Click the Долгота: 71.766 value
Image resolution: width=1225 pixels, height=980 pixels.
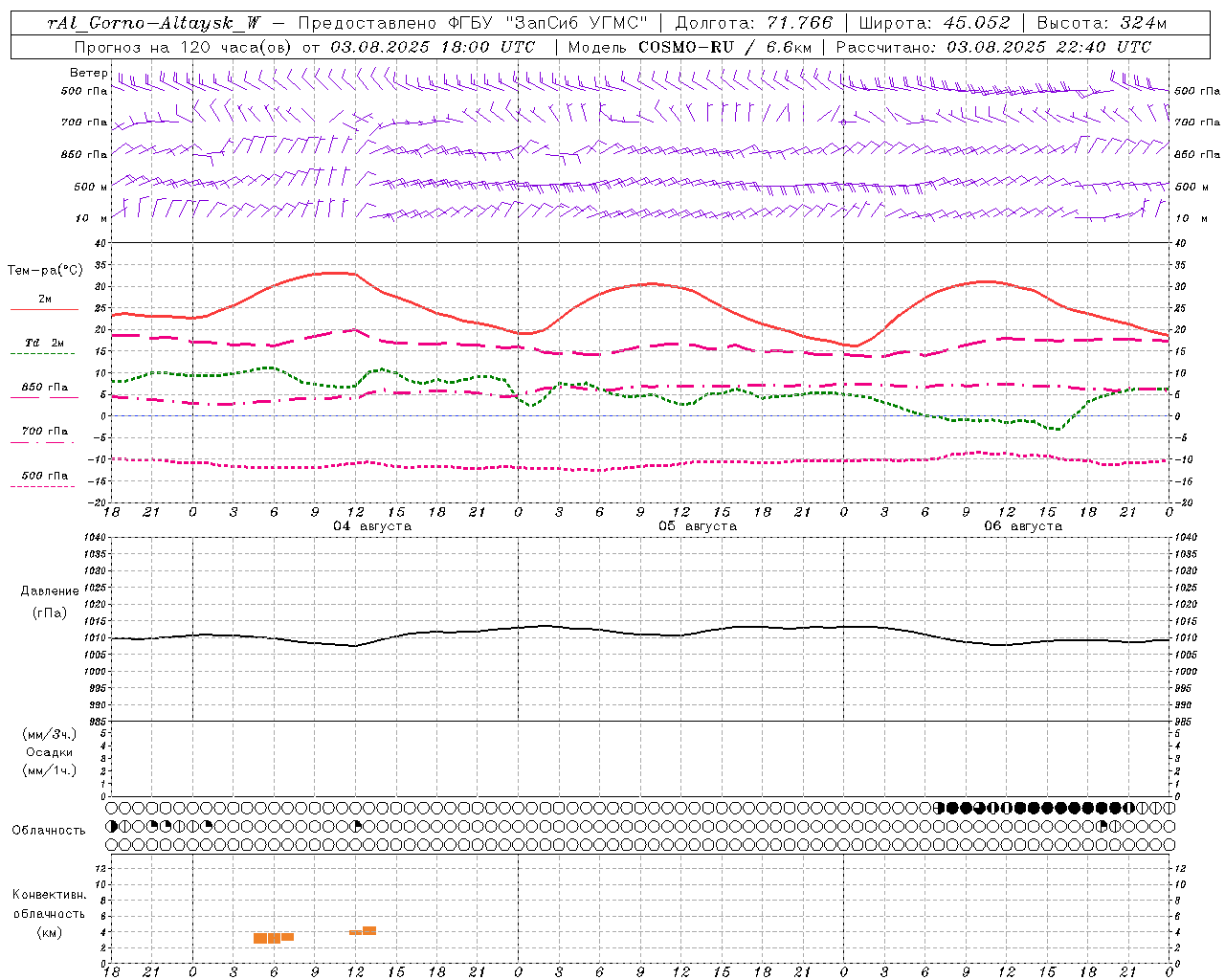point(754,23)
